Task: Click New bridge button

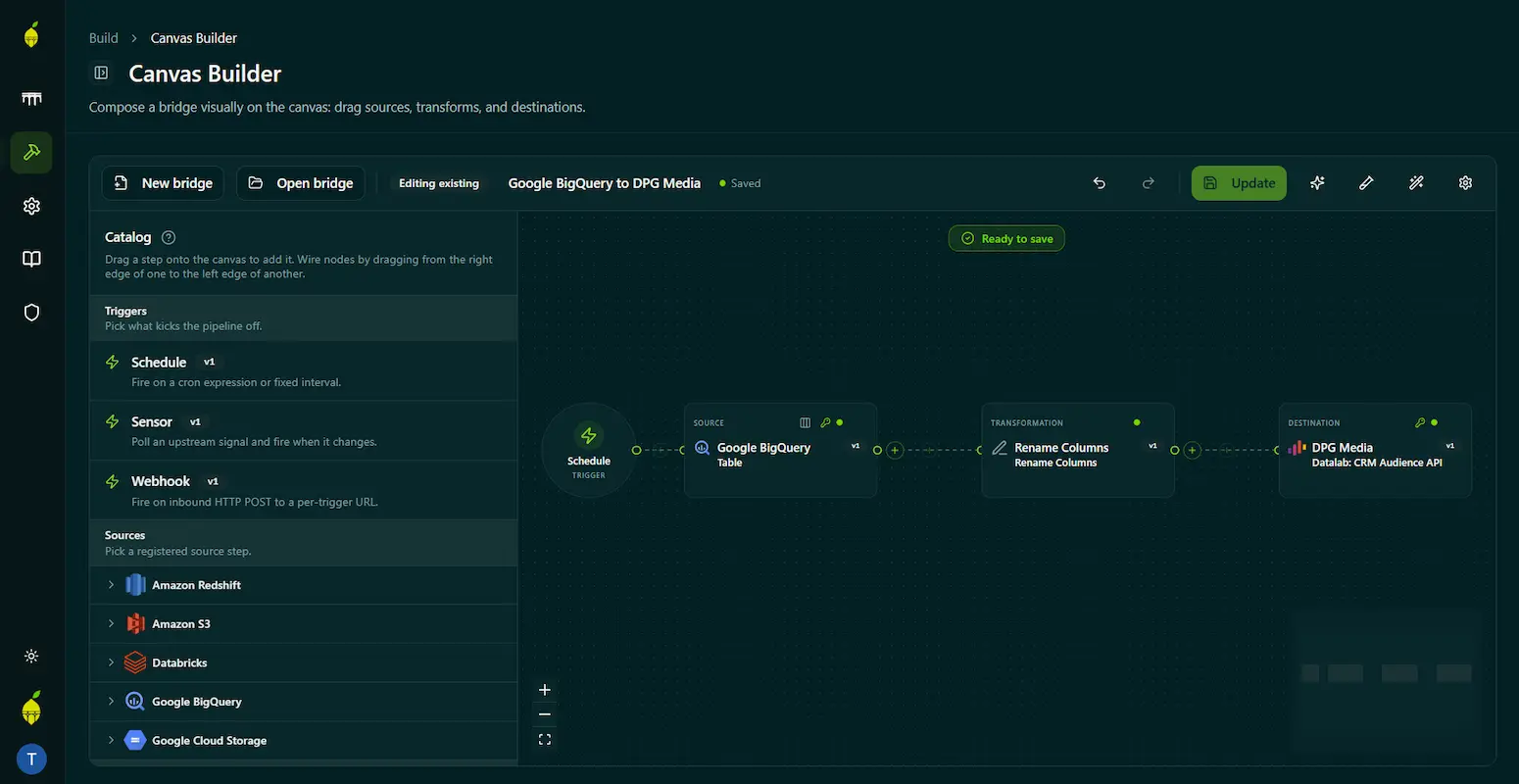Action: click(163, 183)
